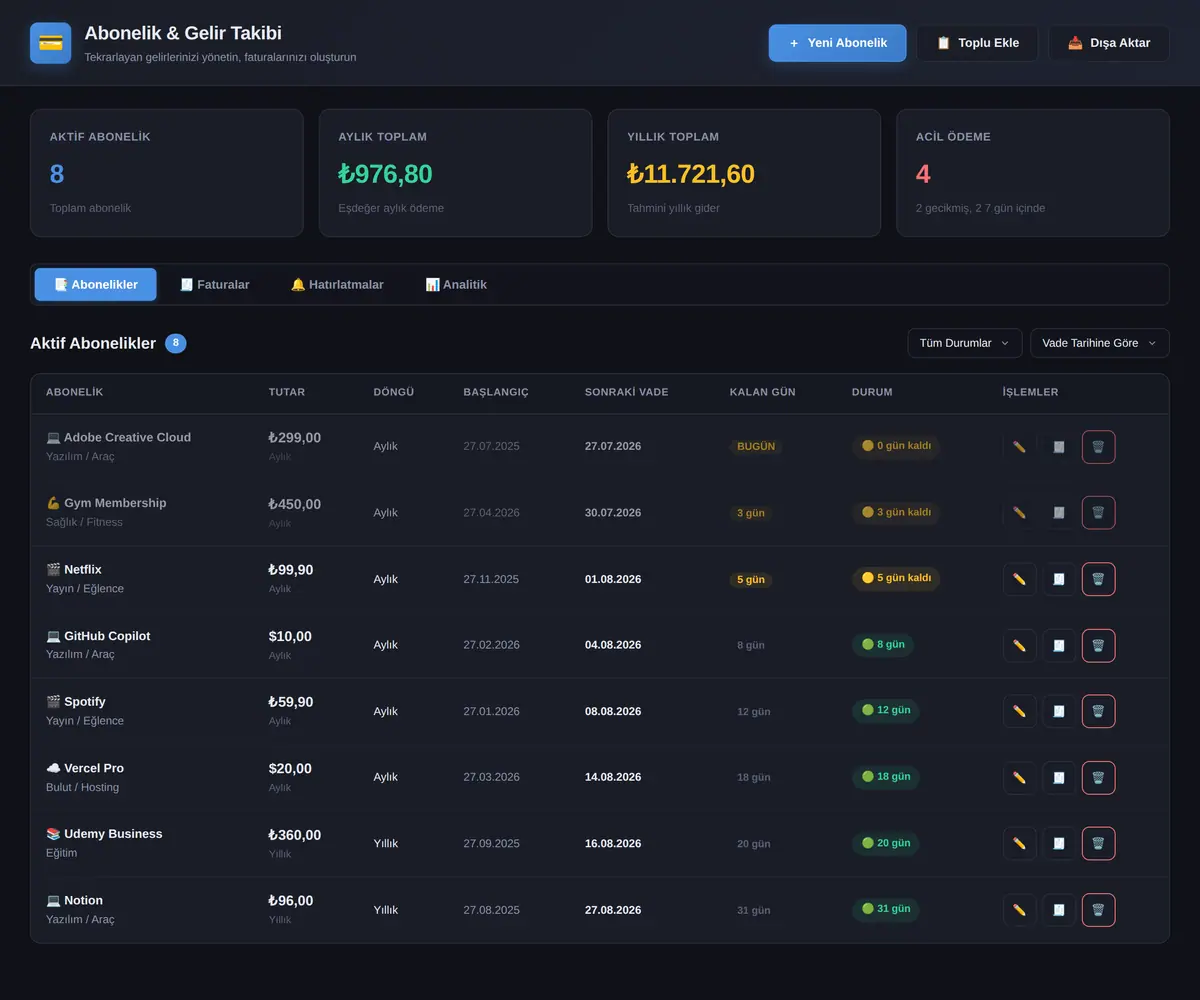1200x1000 pixels.
Task: Edit the Gym Membership row
Action: (1019, 513)
